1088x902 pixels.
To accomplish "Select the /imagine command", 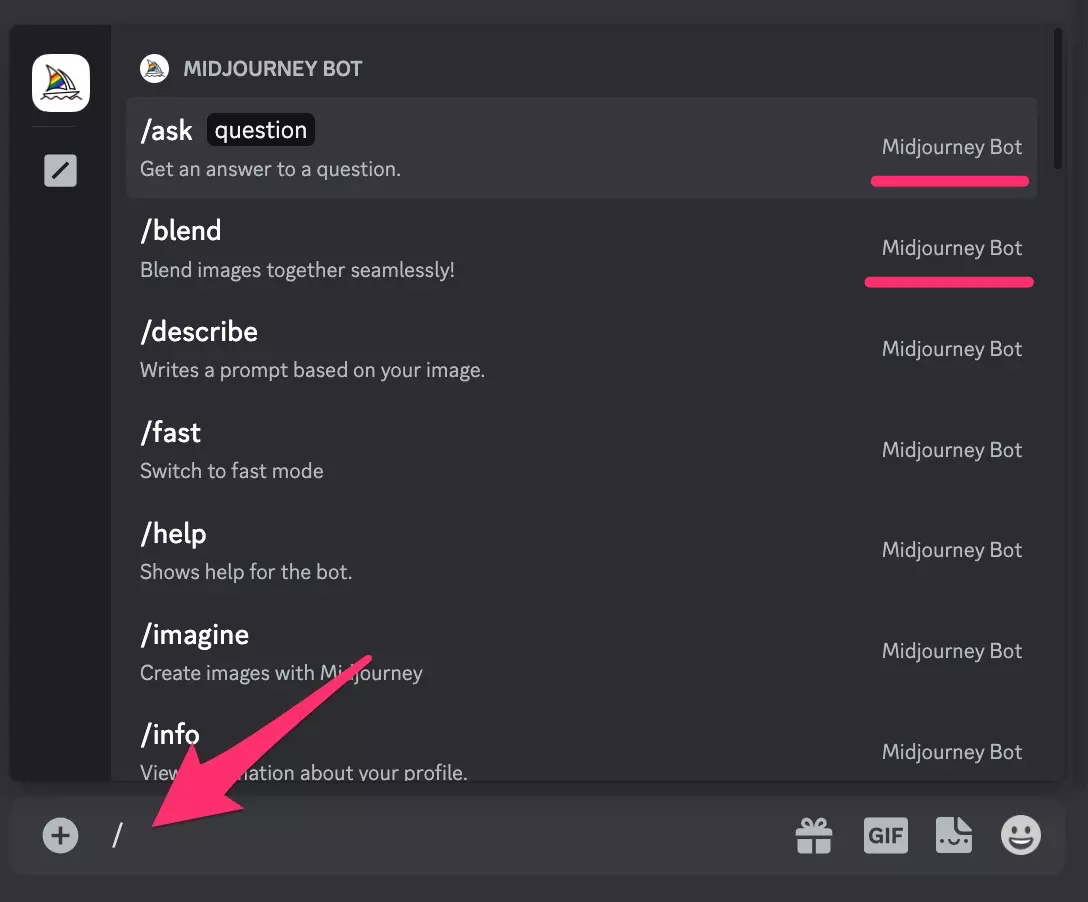I will (581, 652).
